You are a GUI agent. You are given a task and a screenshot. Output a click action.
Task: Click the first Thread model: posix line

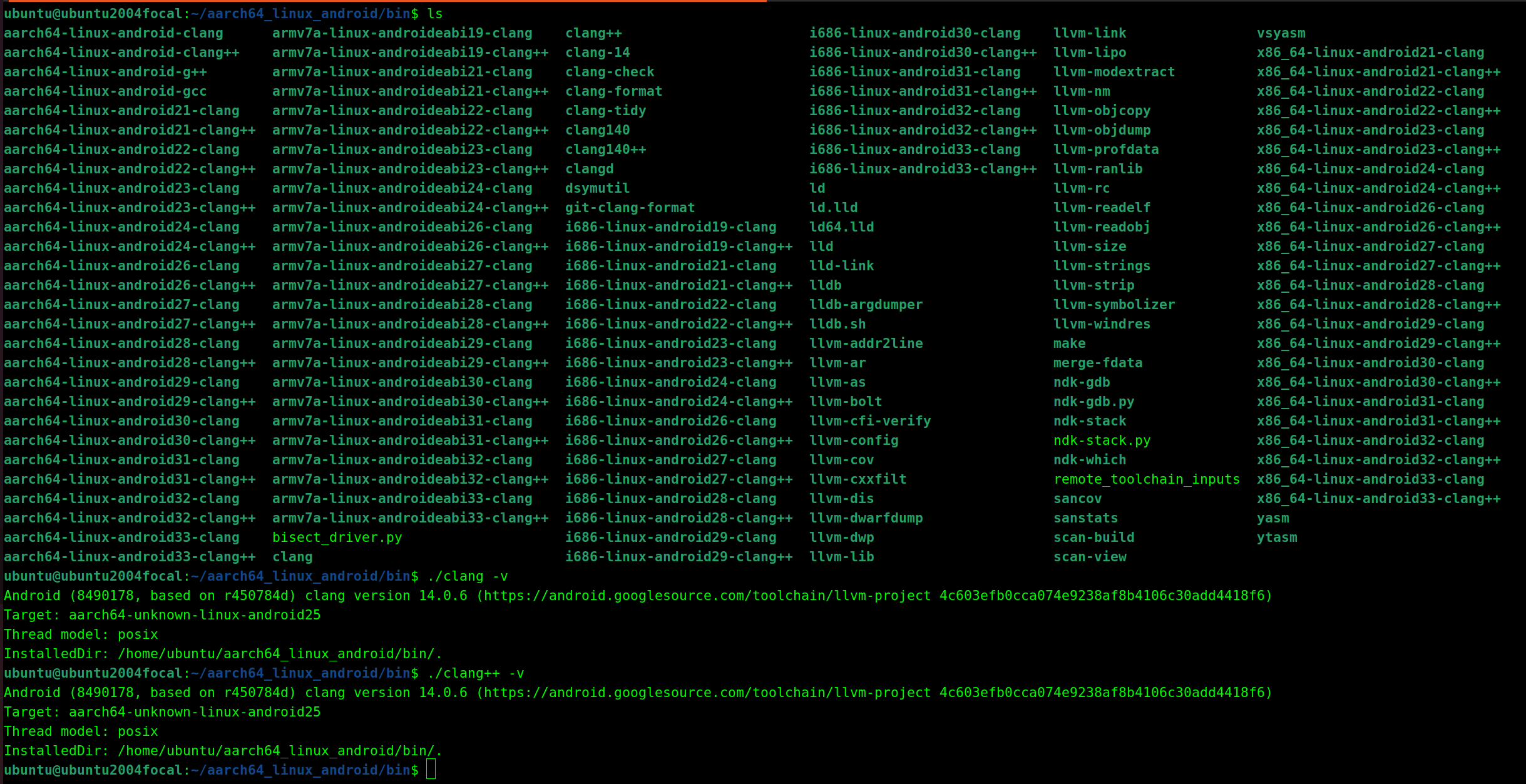pyautogui.click(x=81, y=634)
